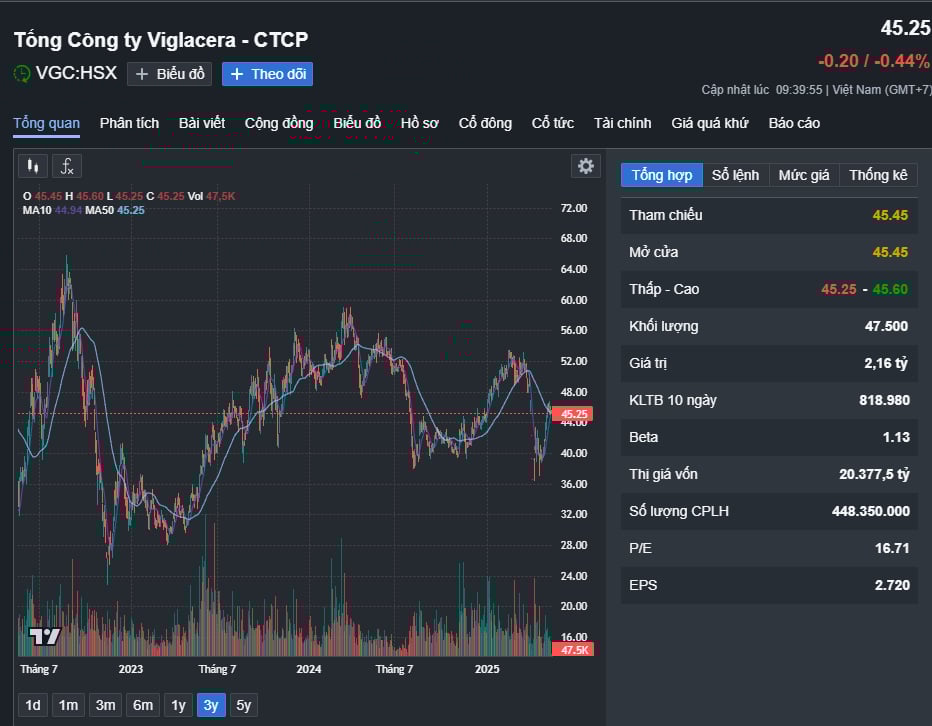
Task: Open chart settings gear icon
Action: coord(585,166)
